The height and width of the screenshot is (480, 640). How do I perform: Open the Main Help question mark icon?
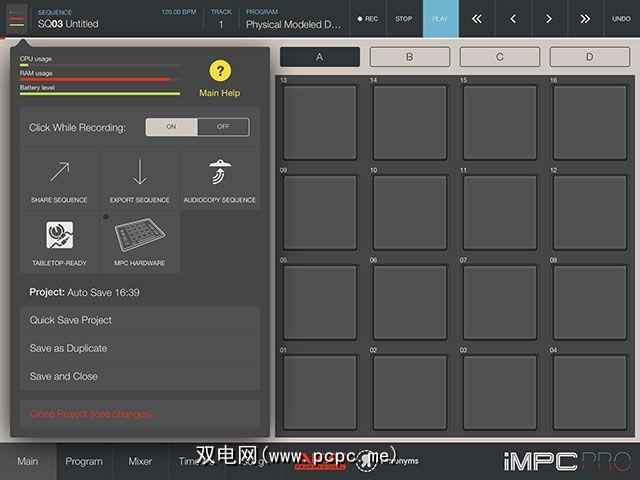[x=220, y=72]
